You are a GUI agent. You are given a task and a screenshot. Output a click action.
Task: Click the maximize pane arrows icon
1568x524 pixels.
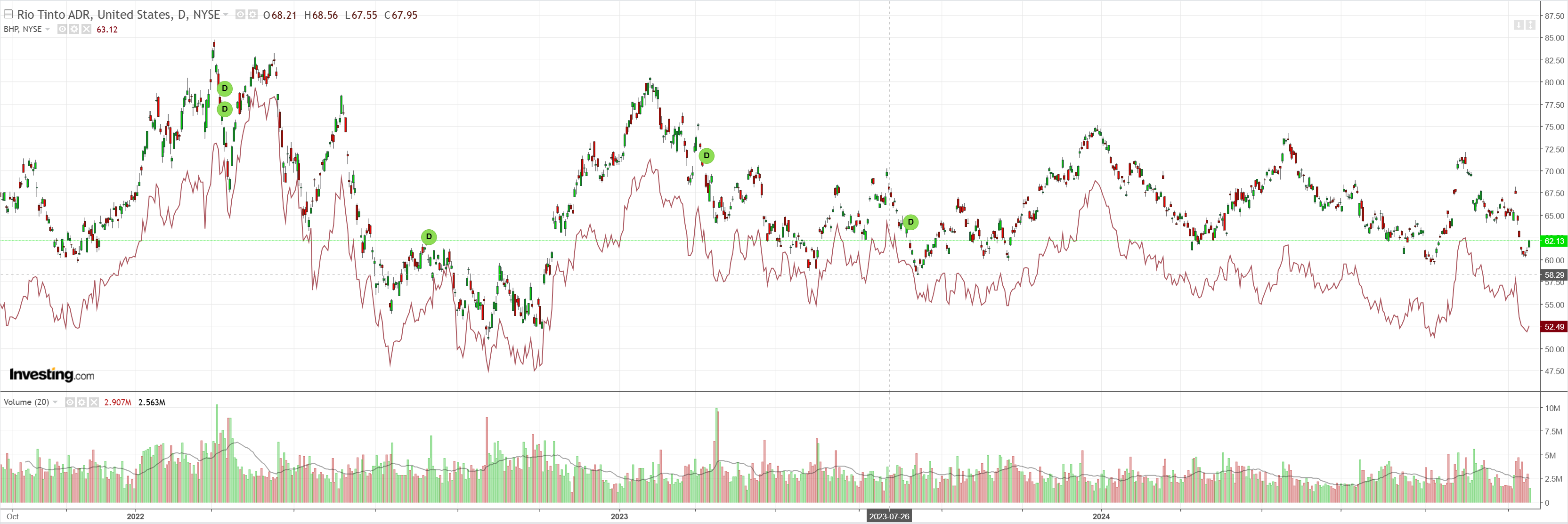pos(1530,24)
